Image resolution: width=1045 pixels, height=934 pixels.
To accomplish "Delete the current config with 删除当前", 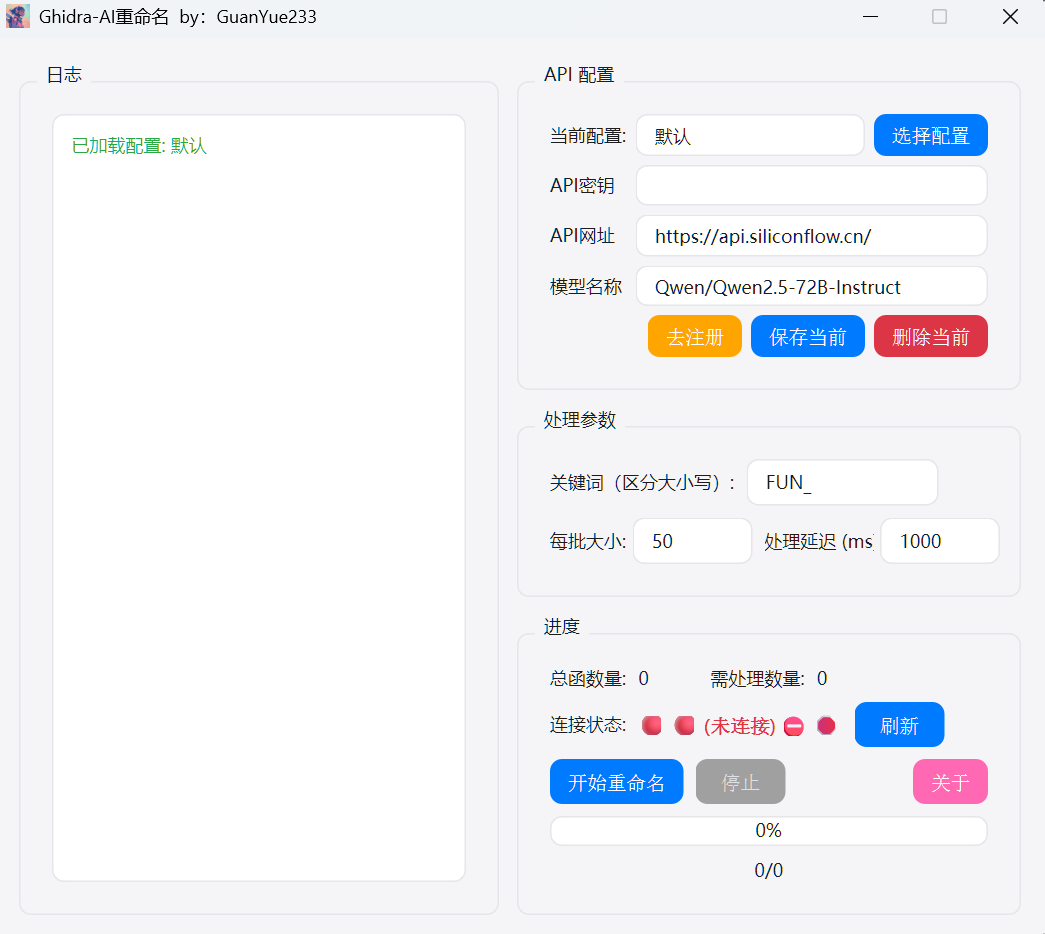I will tap(930, 336).
